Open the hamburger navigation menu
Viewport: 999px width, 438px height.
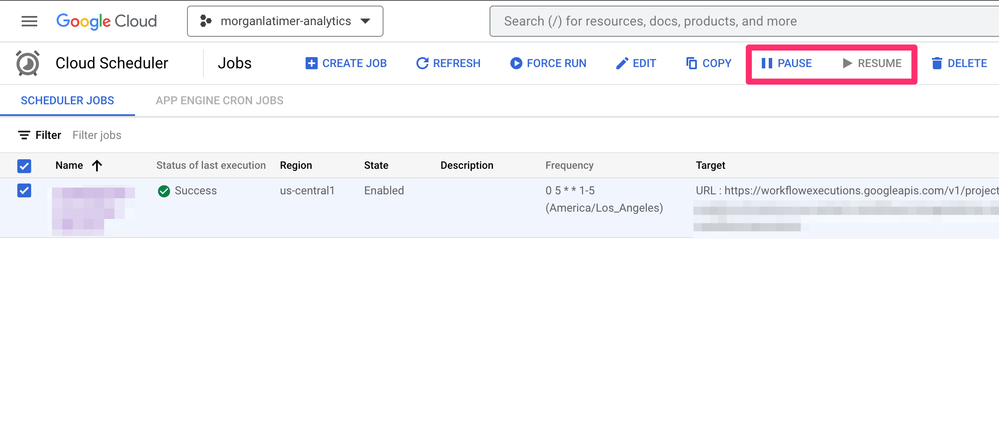[x=29, y=21]
